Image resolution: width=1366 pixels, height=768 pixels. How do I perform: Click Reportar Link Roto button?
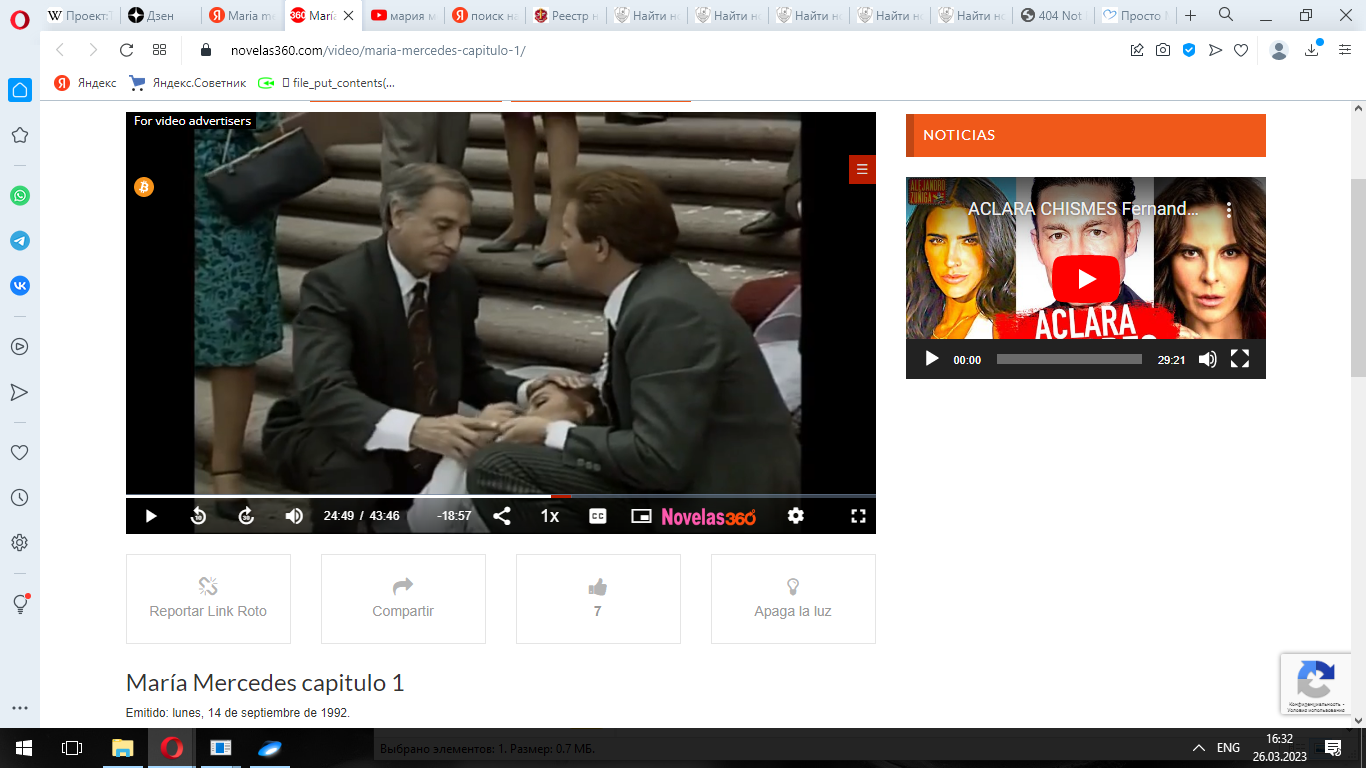pos(208,599)
